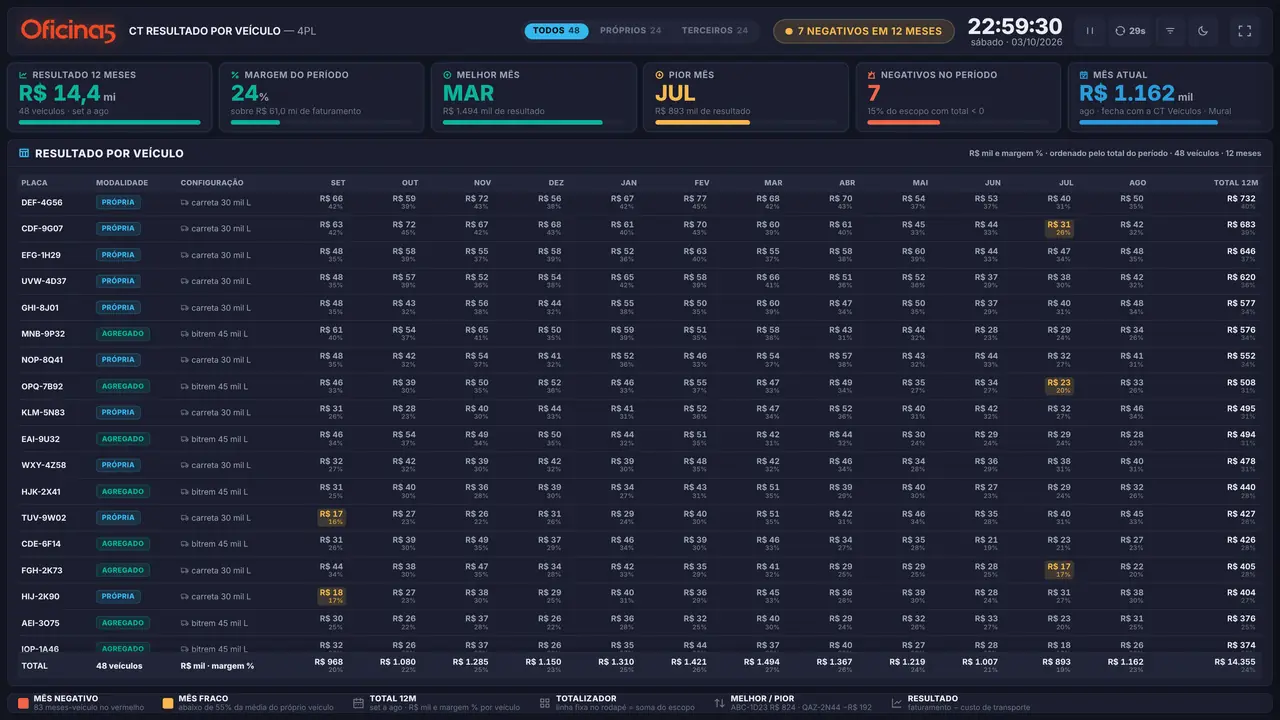The height and width of the screenshot is (720, 1280).
Task: Sort by the TOTAL 12M column header
Action: pyautogui.click(x=1235, y=183)
